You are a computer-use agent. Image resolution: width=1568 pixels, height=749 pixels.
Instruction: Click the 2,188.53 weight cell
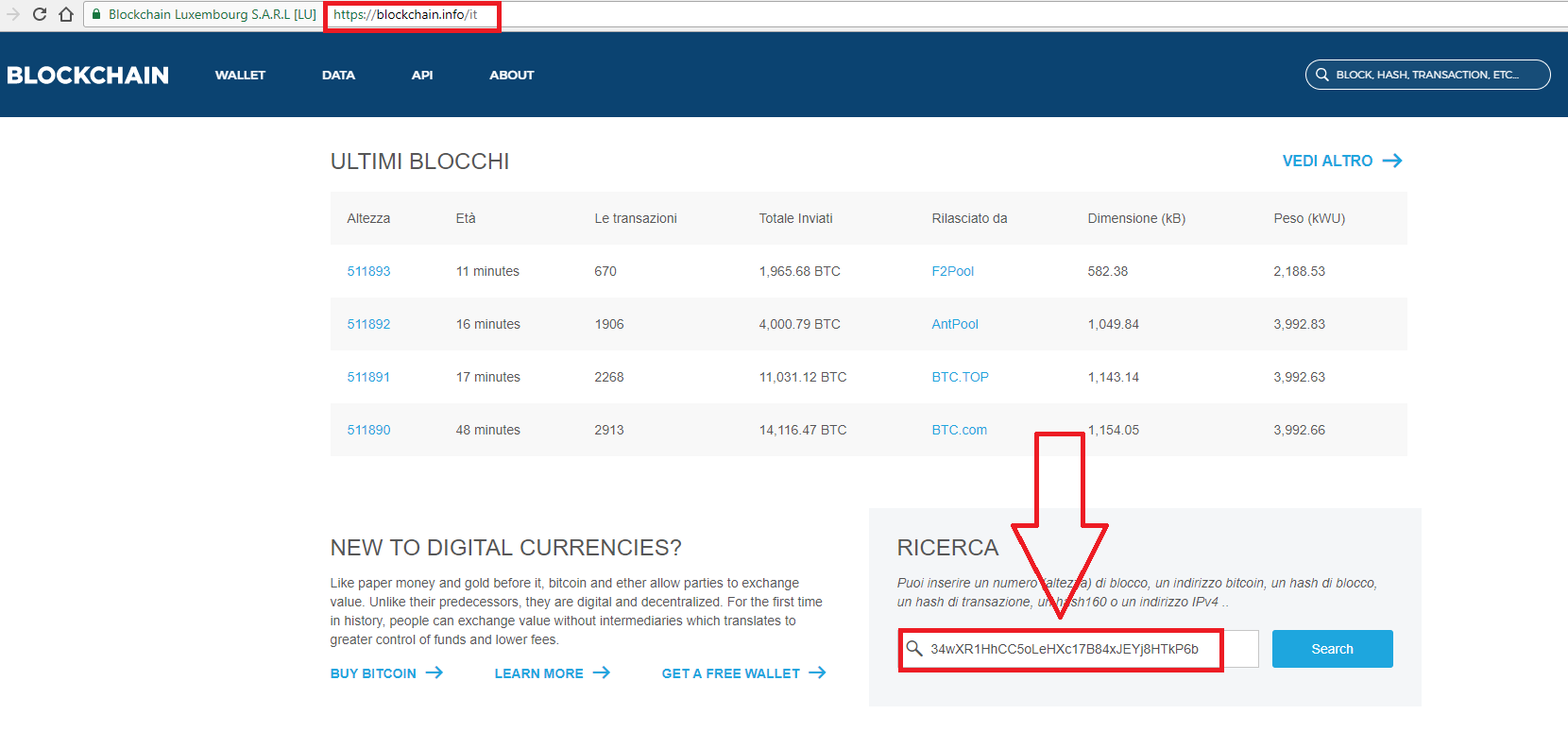click(x=1299, y=271)
